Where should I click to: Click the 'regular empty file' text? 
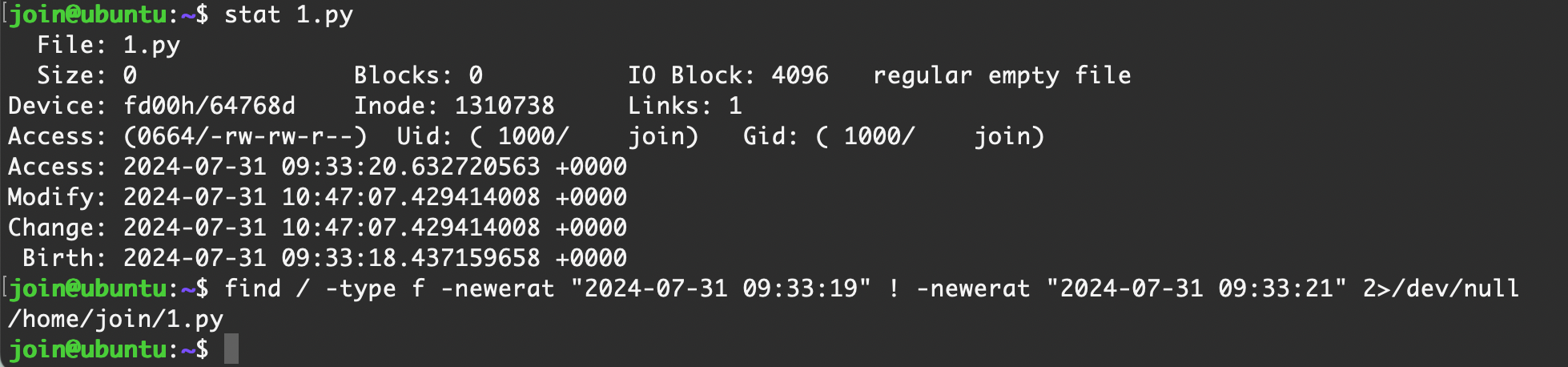[1001, 75]
